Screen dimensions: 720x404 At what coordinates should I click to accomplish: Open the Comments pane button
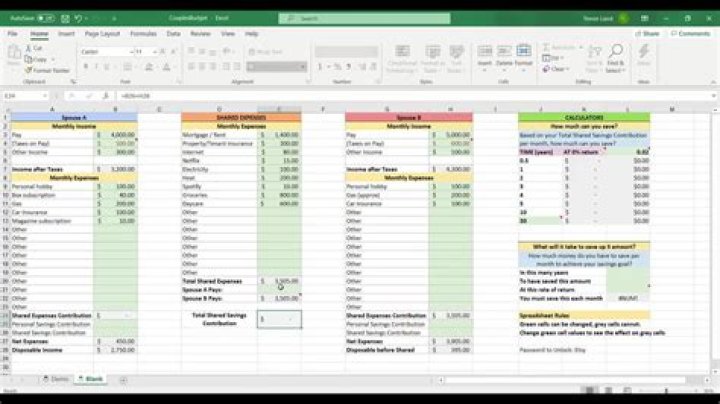(689, 33)
